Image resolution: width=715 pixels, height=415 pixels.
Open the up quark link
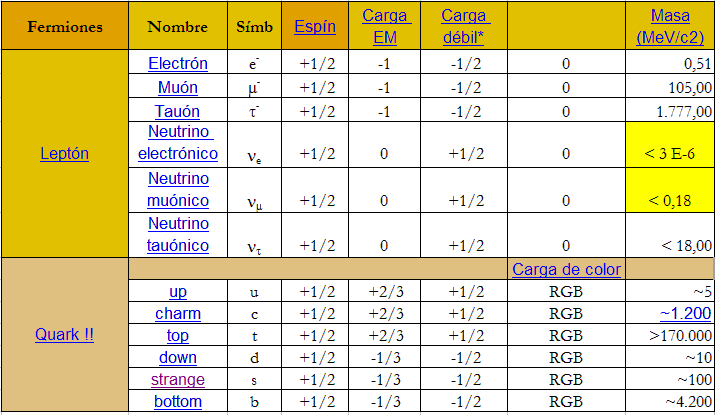pos(177,292)
